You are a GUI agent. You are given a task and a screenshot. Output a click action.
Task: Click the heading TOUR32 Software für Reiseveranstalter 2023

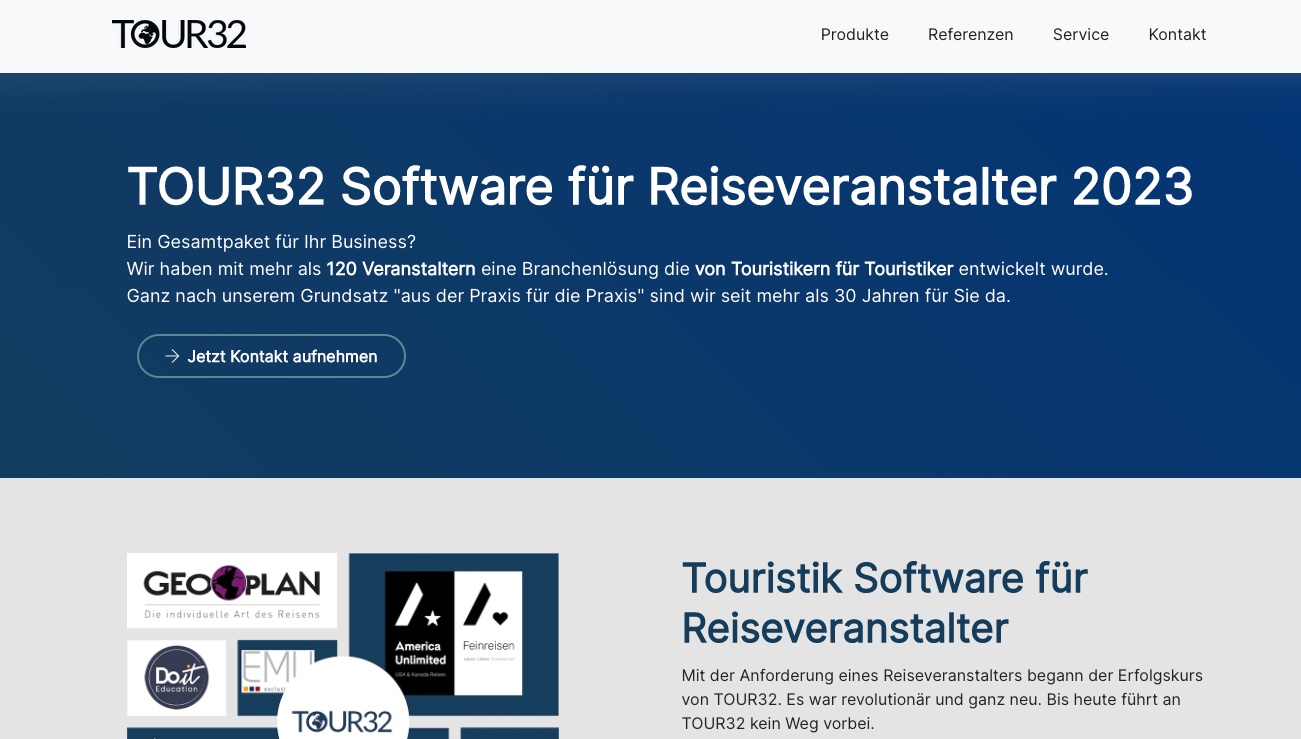tap(660, 186)
